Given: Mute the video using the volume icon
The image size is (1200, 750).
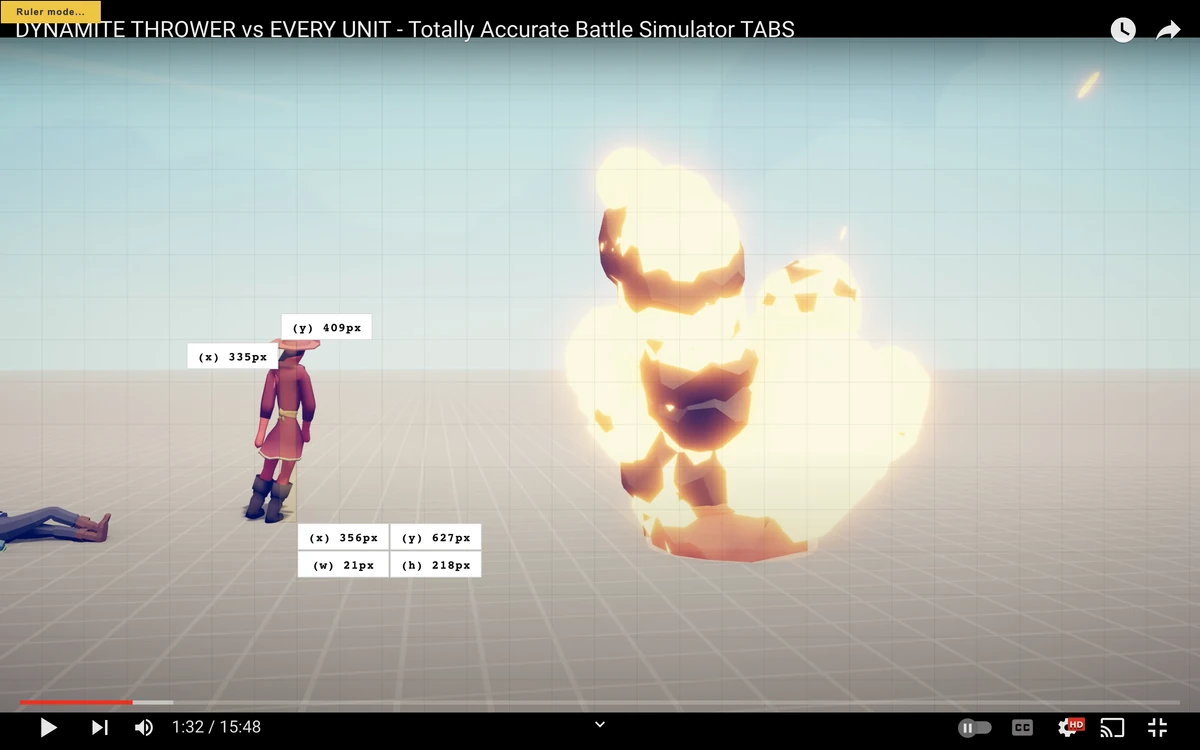Looking at the screenshot, I should pyautogui.click(x=143, y=727).
